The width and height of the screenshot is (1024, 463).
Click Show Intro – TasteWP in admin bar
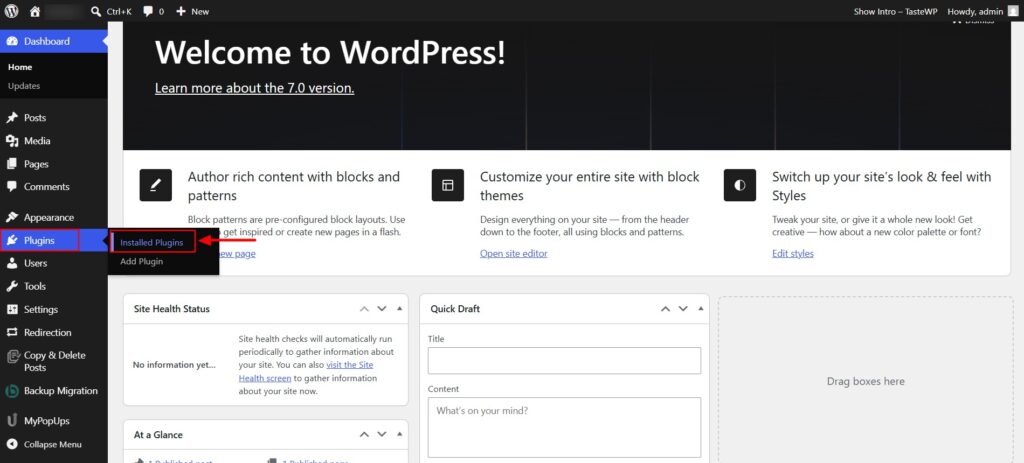coord(896,11)
